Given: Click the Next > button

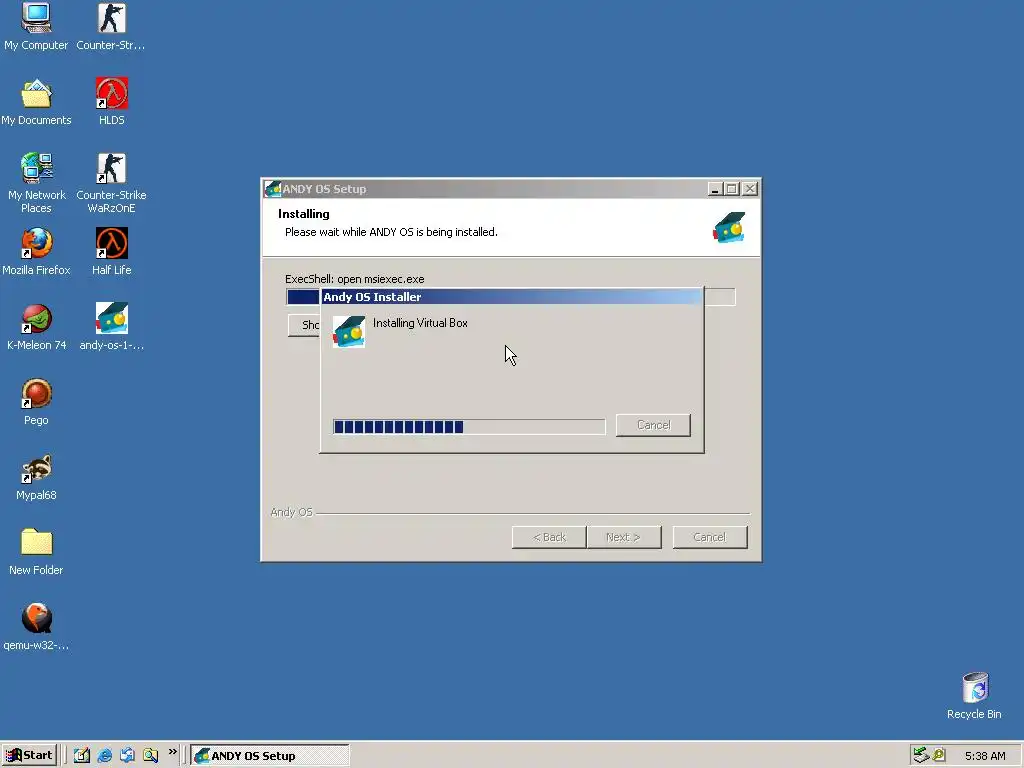Looking at the screenshot, I should pos(624,537).
